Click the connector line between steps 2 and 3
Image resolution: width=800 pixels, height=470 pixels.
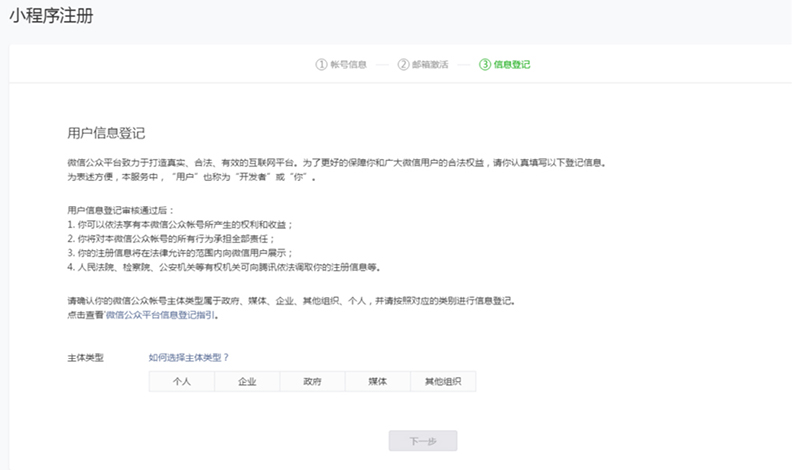[x=464, y=64]
